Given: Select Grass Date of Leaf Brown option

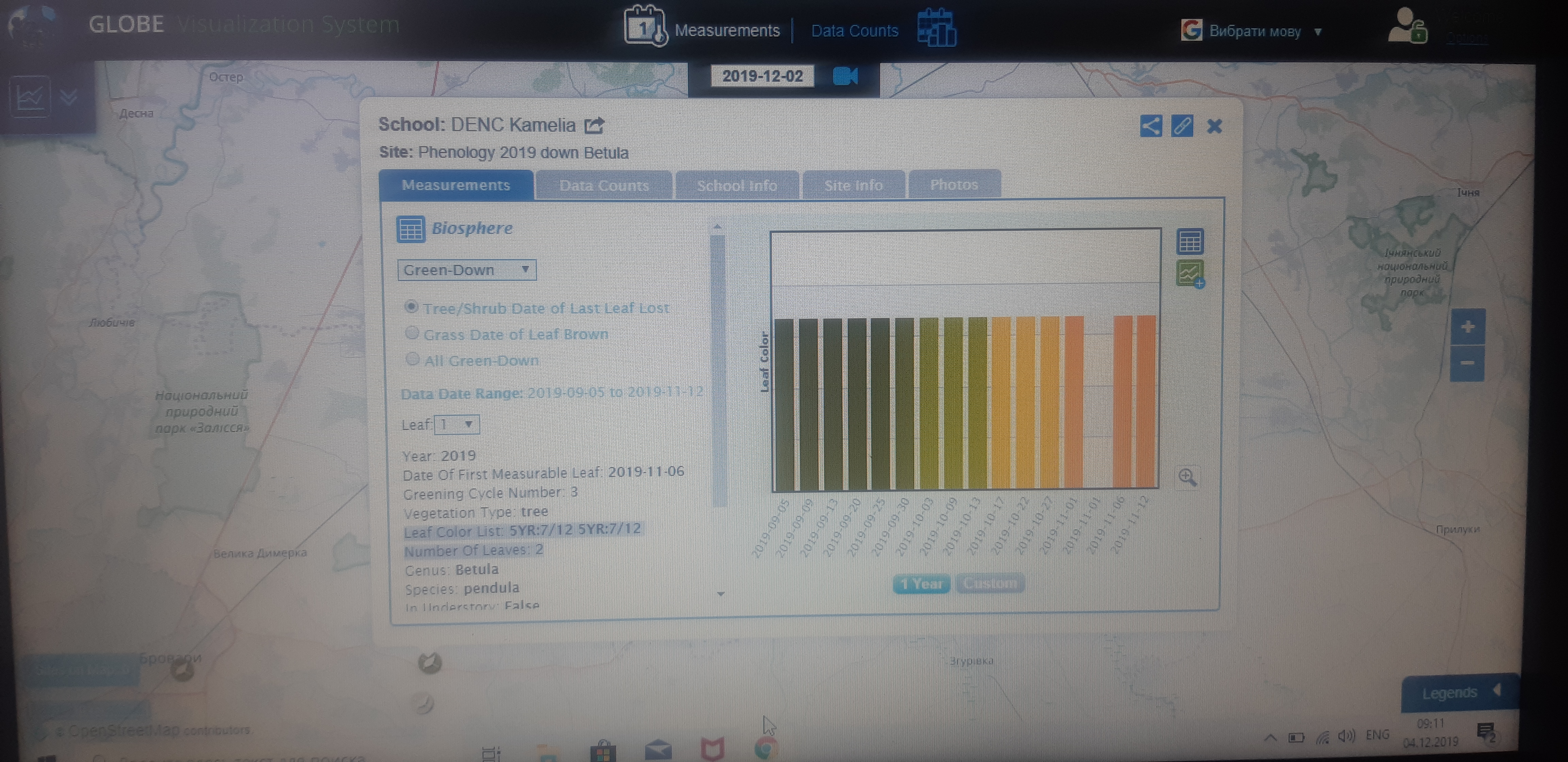Looking at the screenshot, I should pyautogui.click(x=412, y=333).
